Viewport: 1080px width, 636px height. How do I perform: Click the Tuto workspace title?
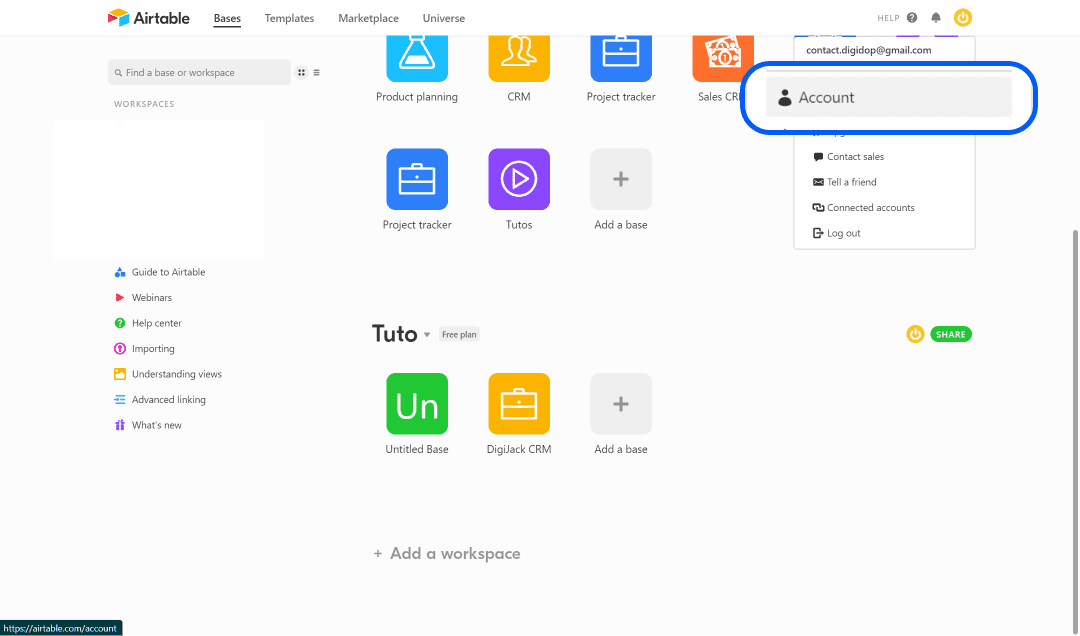click(x=395, y=334)
